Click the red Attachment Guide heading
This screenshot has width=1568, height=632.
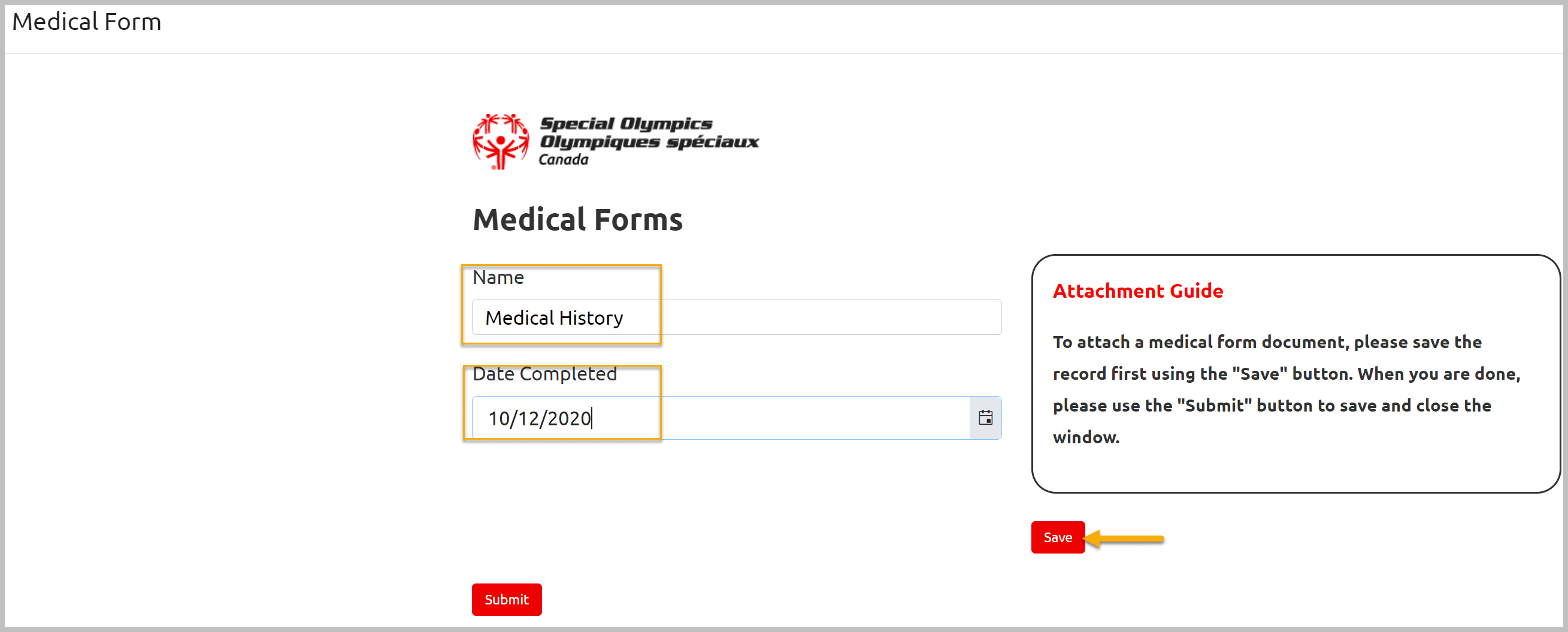pos(1137,291)
